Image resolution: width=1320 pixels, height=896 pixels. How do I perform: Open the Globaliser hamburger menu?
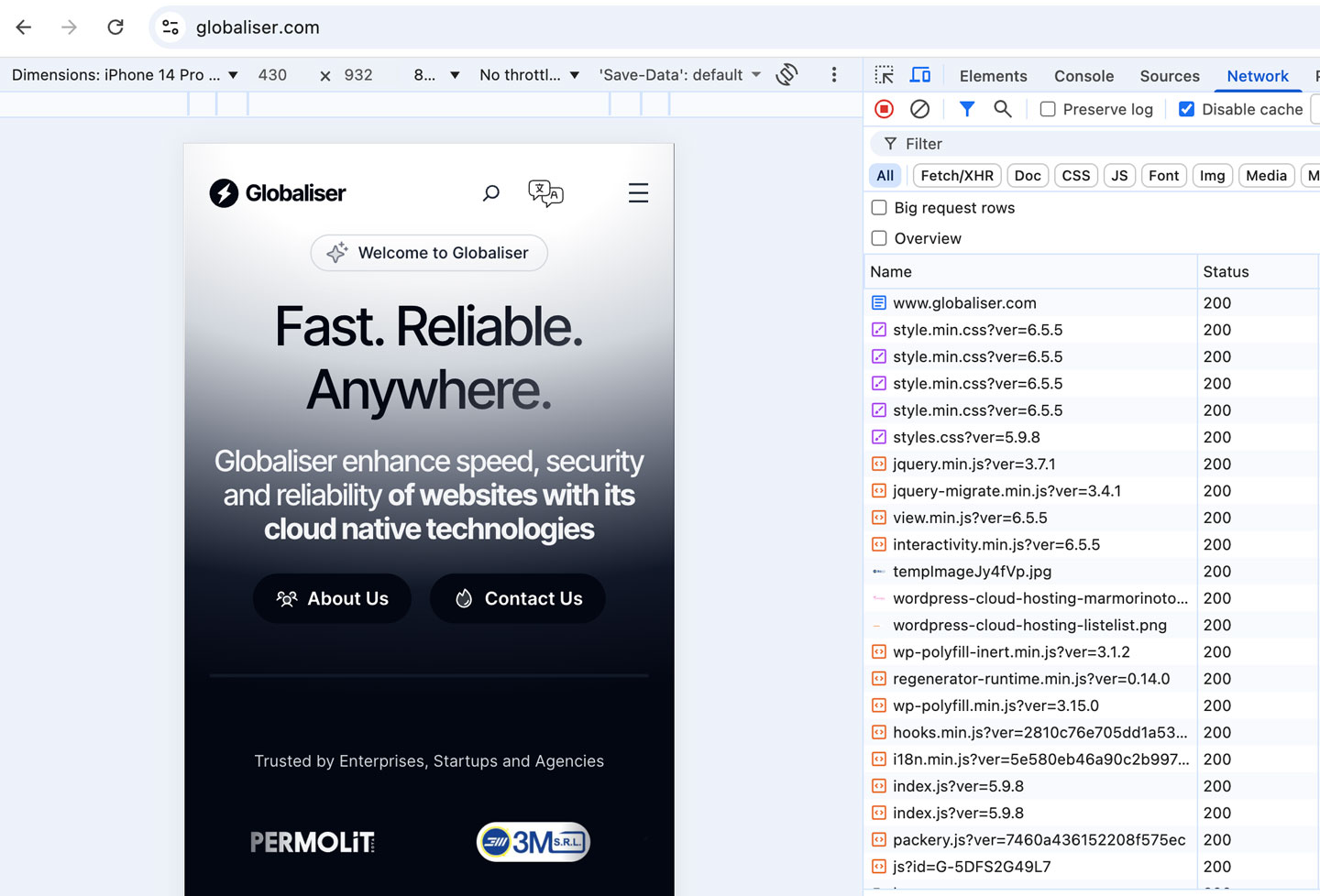(638, 193)
